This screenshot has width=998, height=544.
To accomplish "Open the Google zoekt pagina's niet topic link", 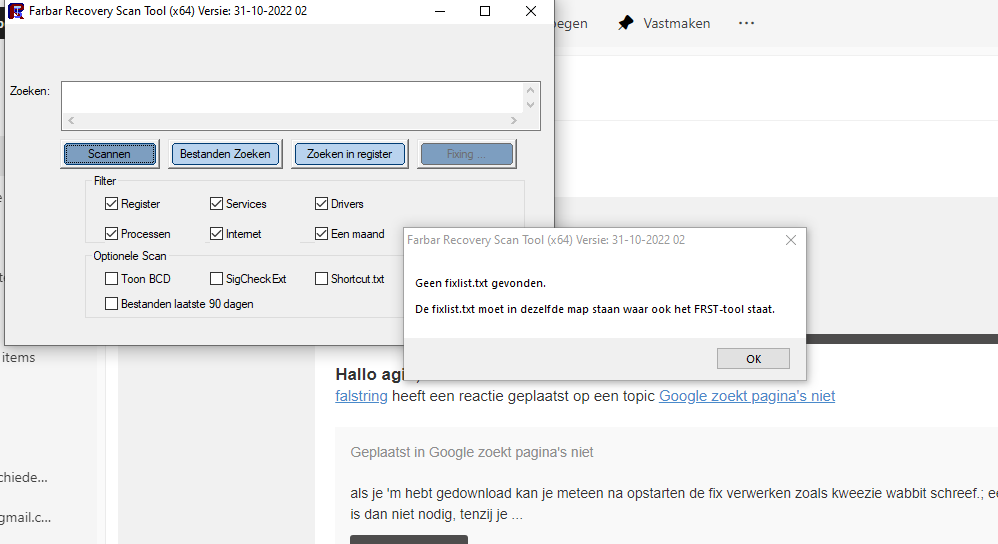I will coord(747,396).
